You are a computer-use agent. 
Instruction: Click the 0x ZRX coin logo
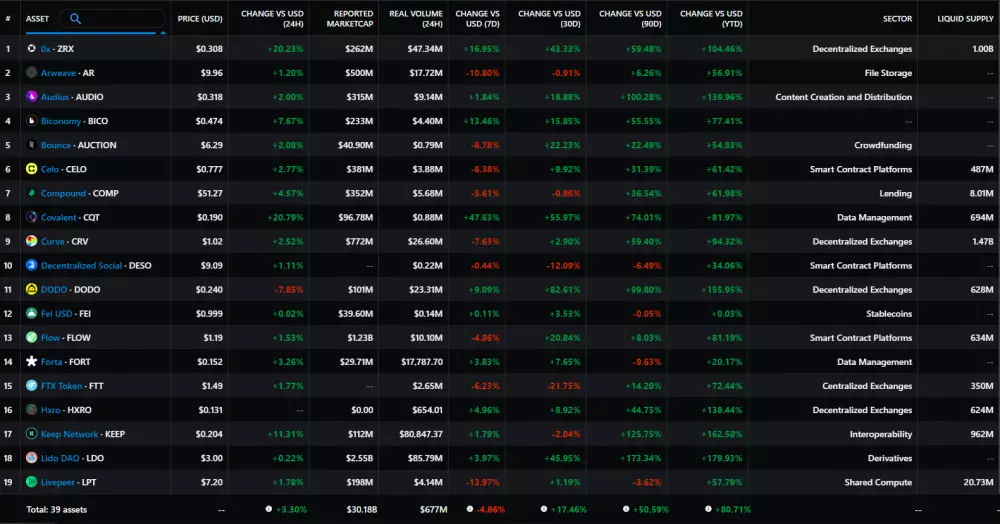[x=31, y=48]
